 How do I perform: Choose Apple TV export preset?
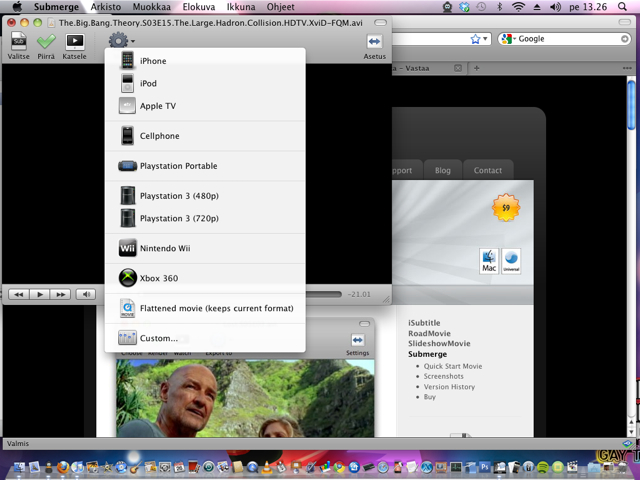205,106
